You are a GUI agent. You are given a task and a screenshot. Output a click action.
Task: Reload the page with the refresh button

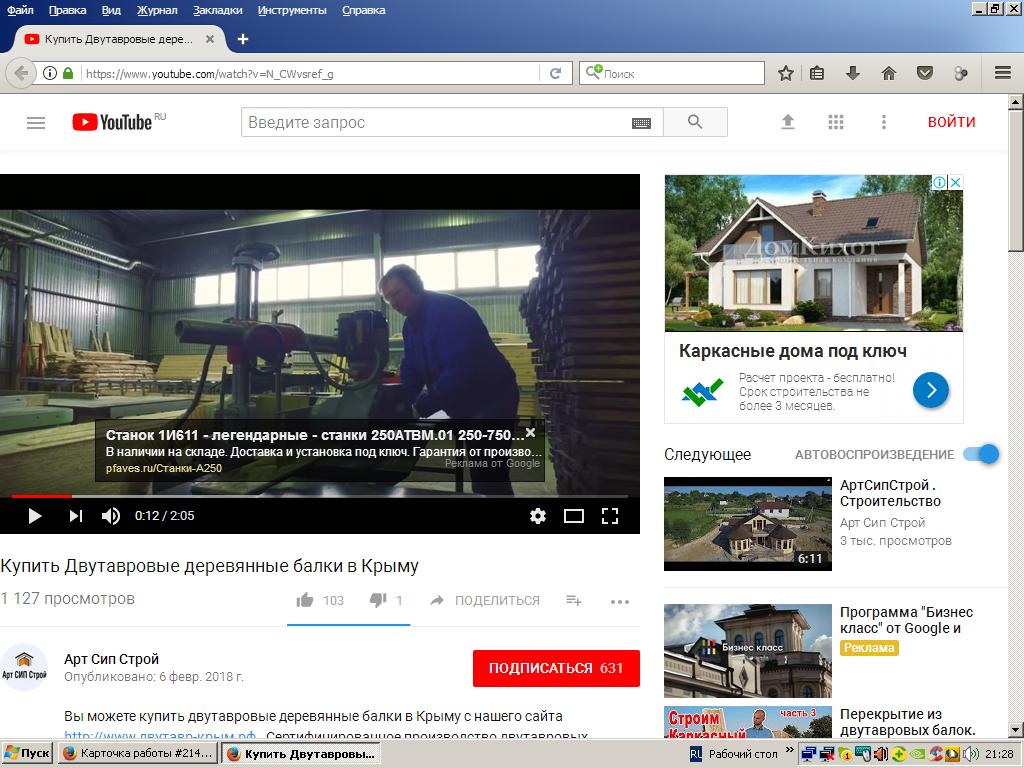(x=556, y=73)
